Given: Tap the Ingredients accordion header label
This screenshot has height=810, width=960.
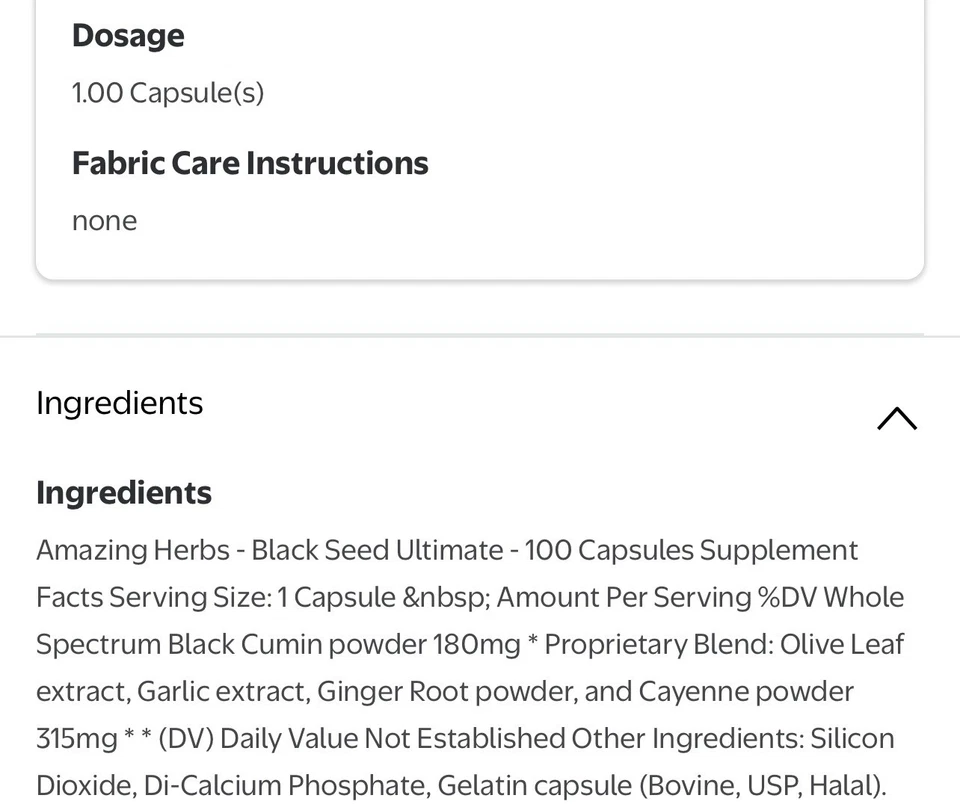Looking at the screenshot, I should point(119,403).
